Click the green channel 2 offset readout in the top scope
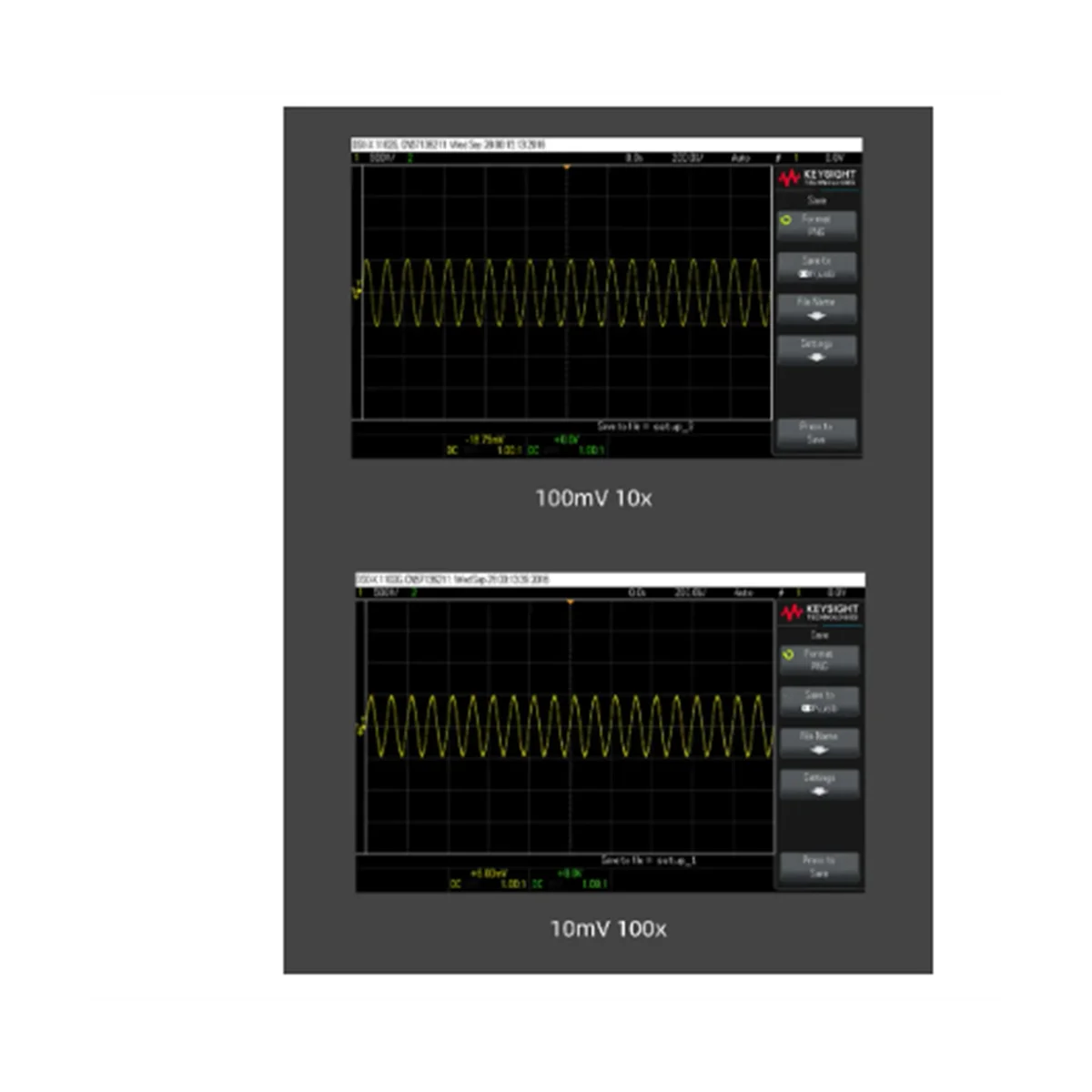Viewport: 1092px width, 1092px height. click(x=566, y=440)
